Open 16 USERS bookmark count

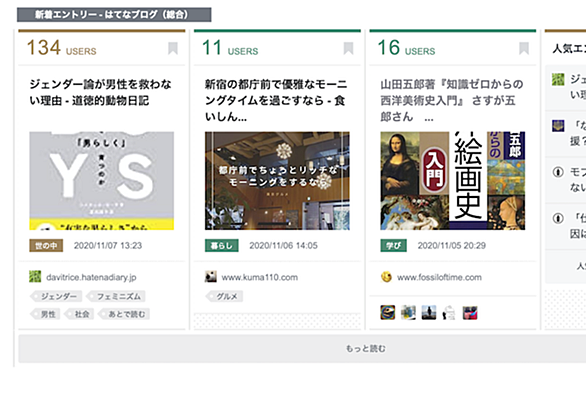point(406,48)
